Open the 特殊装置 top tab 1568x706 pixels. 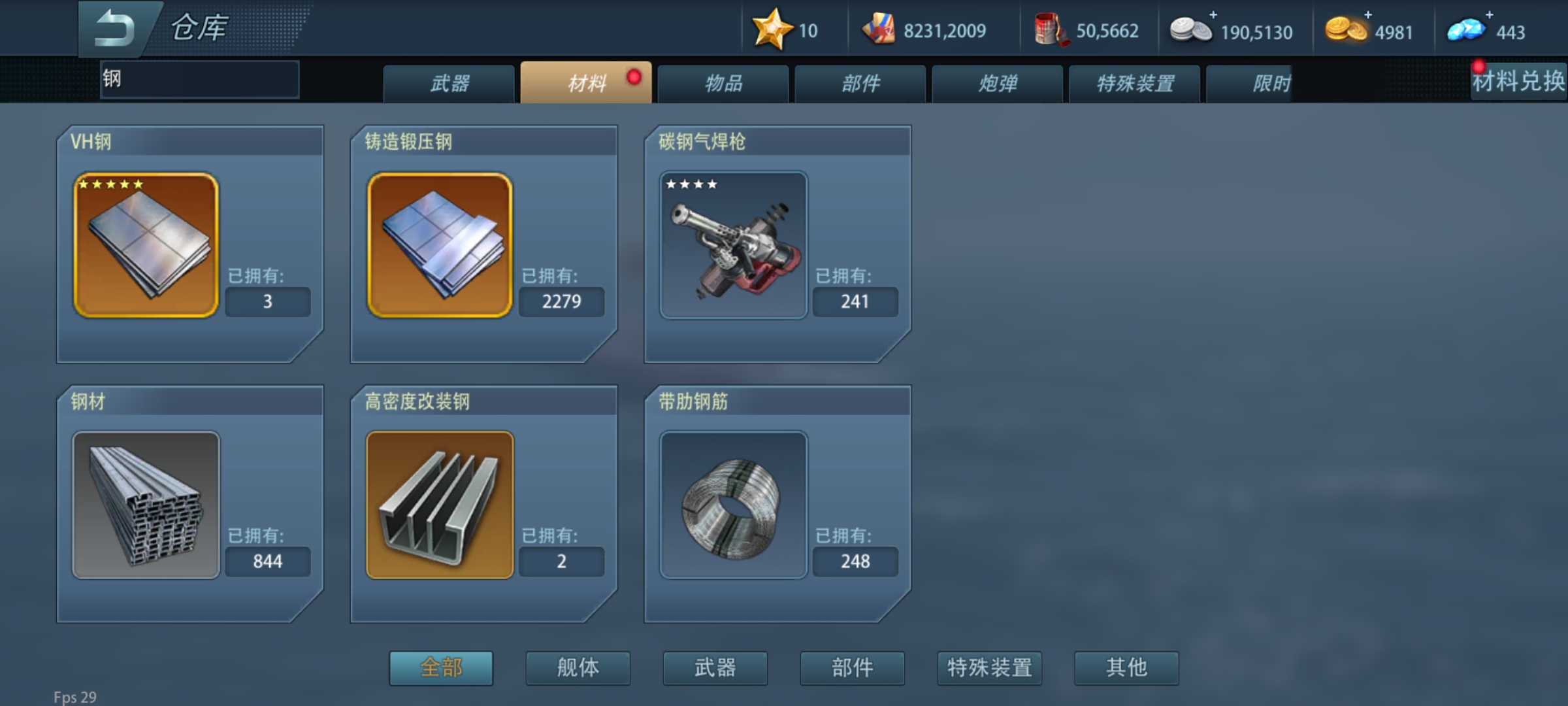click(1135, 84)
